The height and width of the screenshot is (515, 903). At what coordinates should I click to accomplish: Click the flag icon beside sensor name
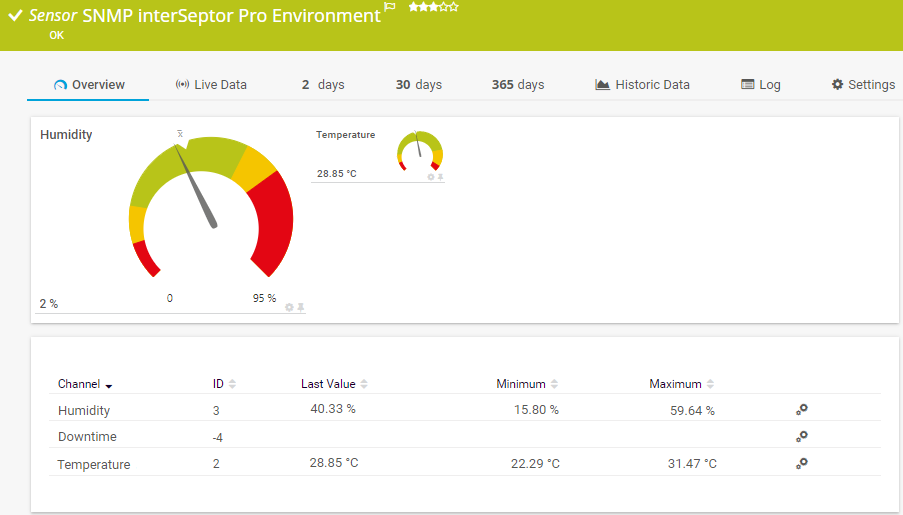click(x=390, y=7)
